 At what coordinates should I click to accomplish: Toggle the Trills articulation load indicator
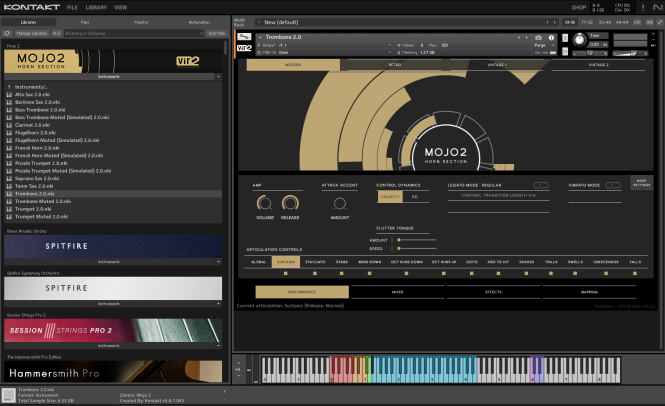coord(551,274)
